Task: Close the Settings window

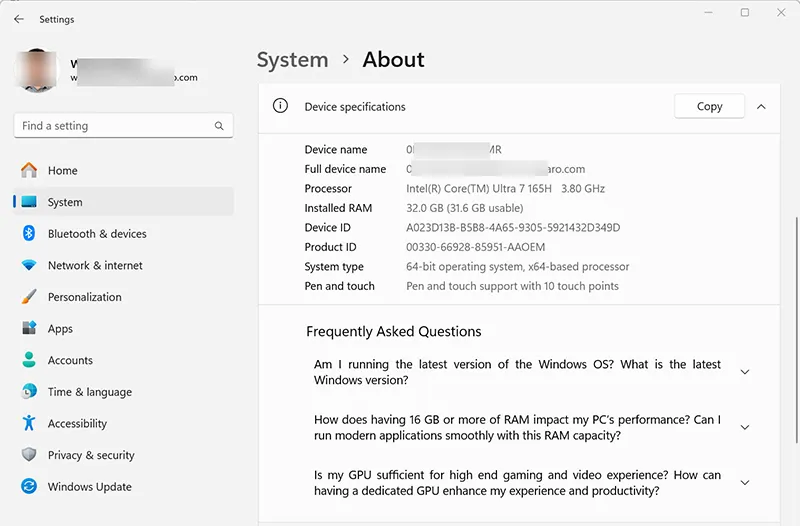Action: click(781, 13)
